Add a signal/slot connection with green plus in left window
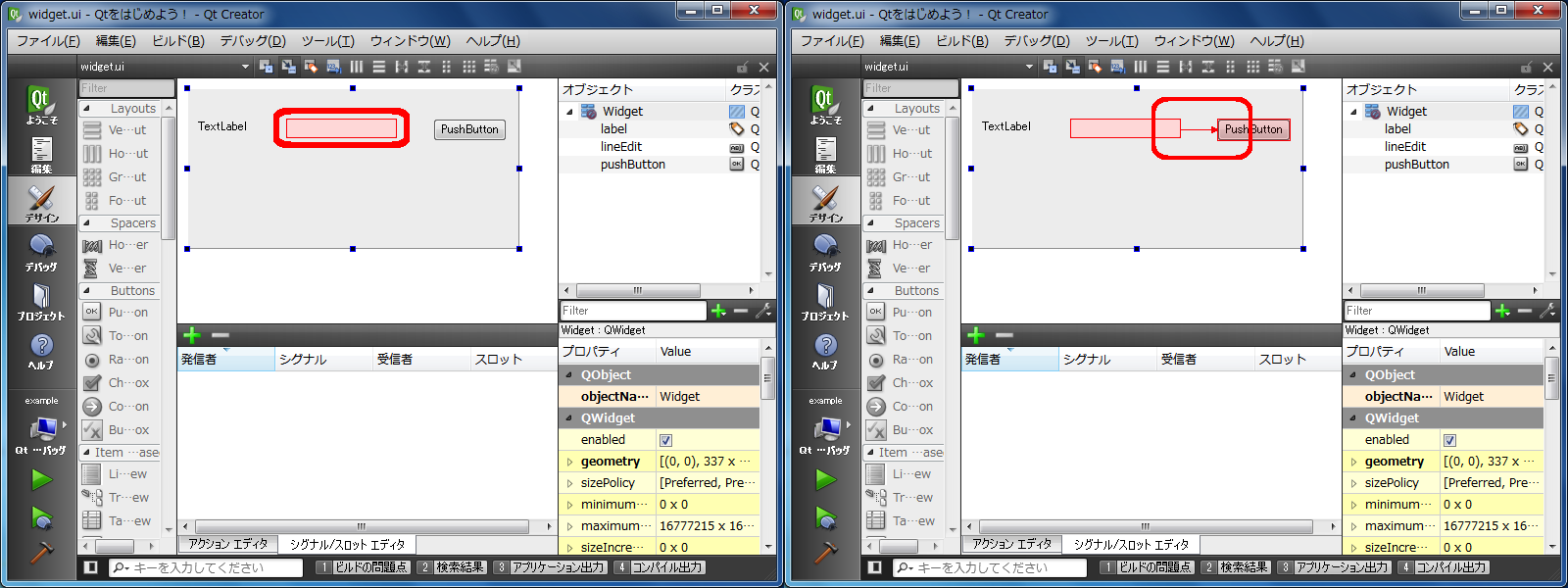1568x588 pixels. [192, 335]
